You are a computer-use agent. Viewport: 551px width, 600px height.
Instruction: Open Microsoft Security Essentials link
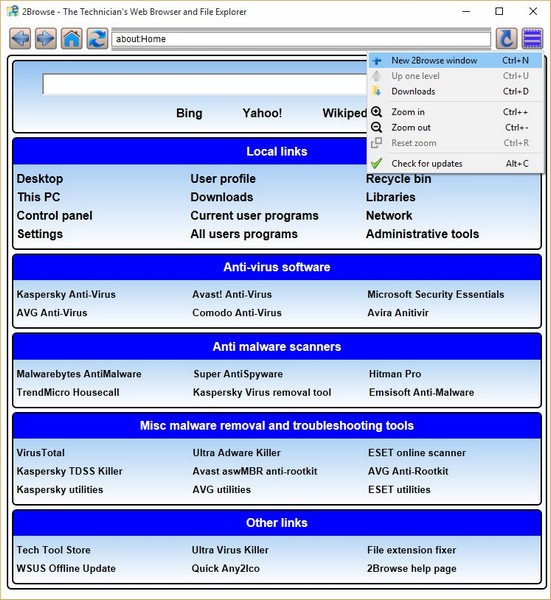(x=436, y=294)
